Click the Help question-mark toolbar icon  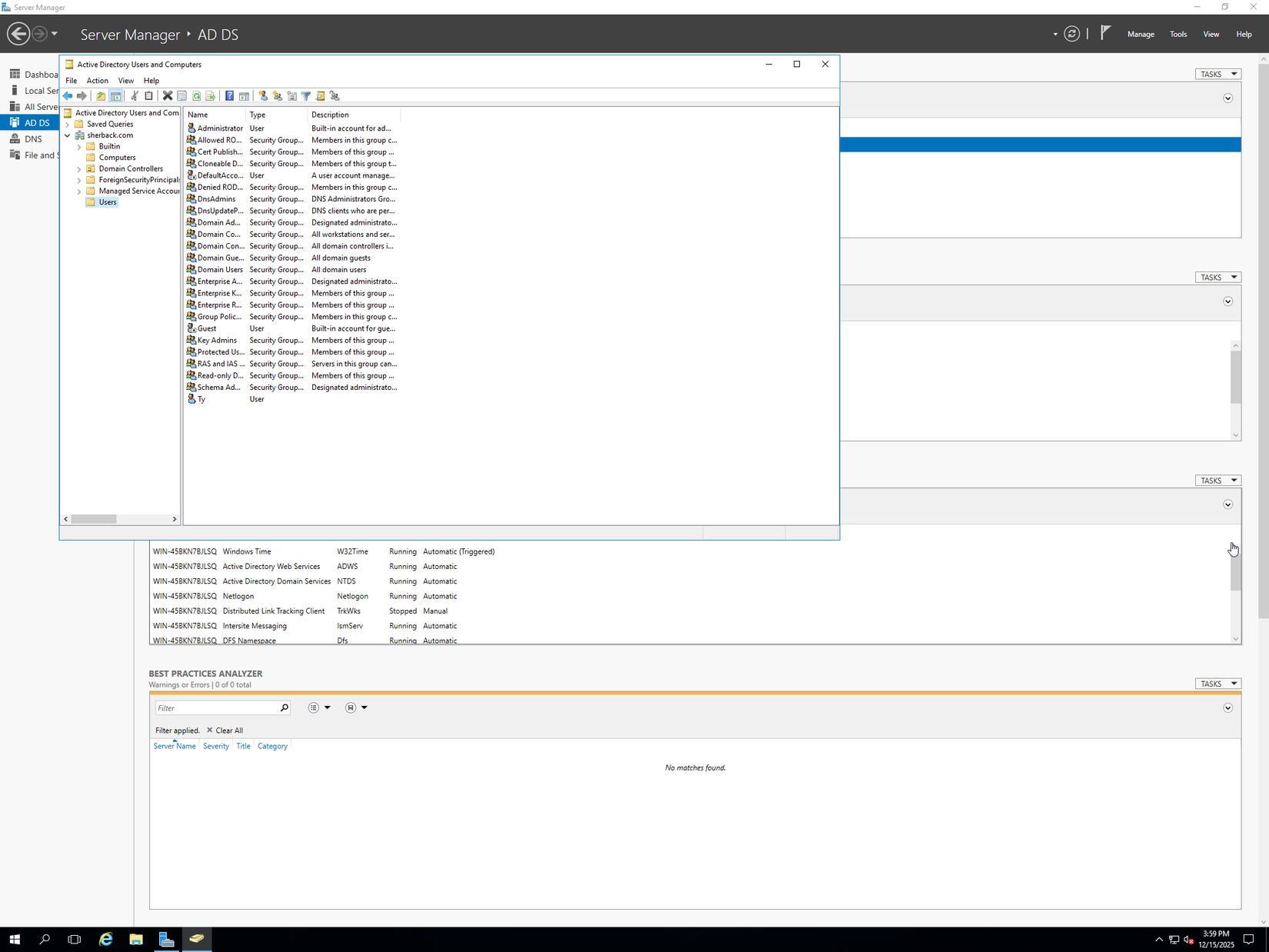[230, 95]
